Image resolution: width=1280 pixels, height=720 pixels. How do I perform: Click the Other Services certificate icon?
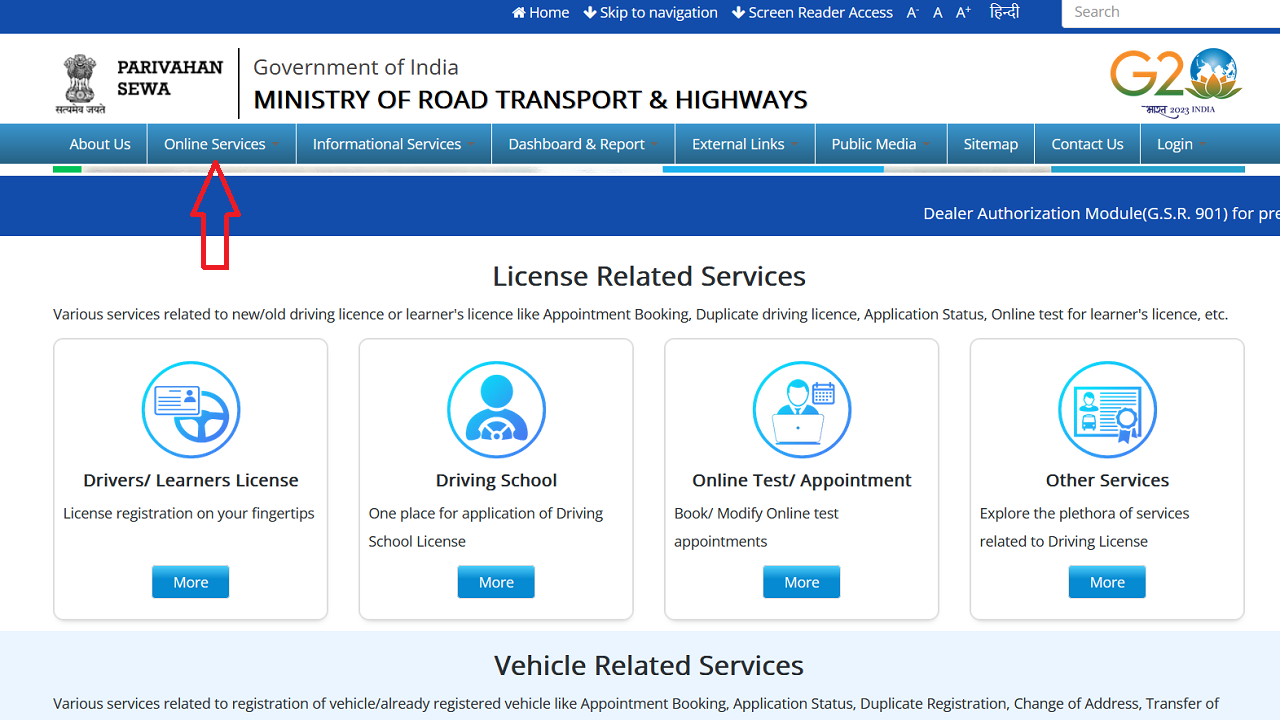pos(1107,409)
